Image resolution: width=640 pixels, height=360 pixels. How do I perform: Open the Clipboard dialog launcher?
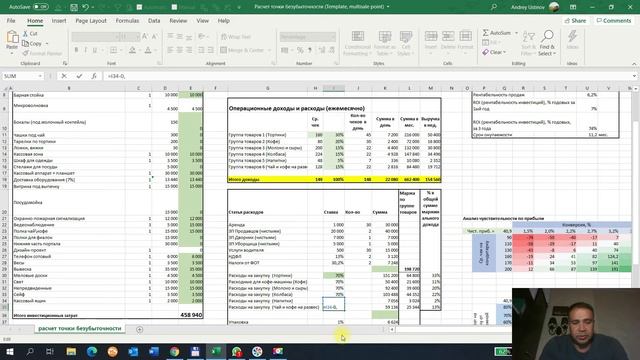click(x=64, y=63)
